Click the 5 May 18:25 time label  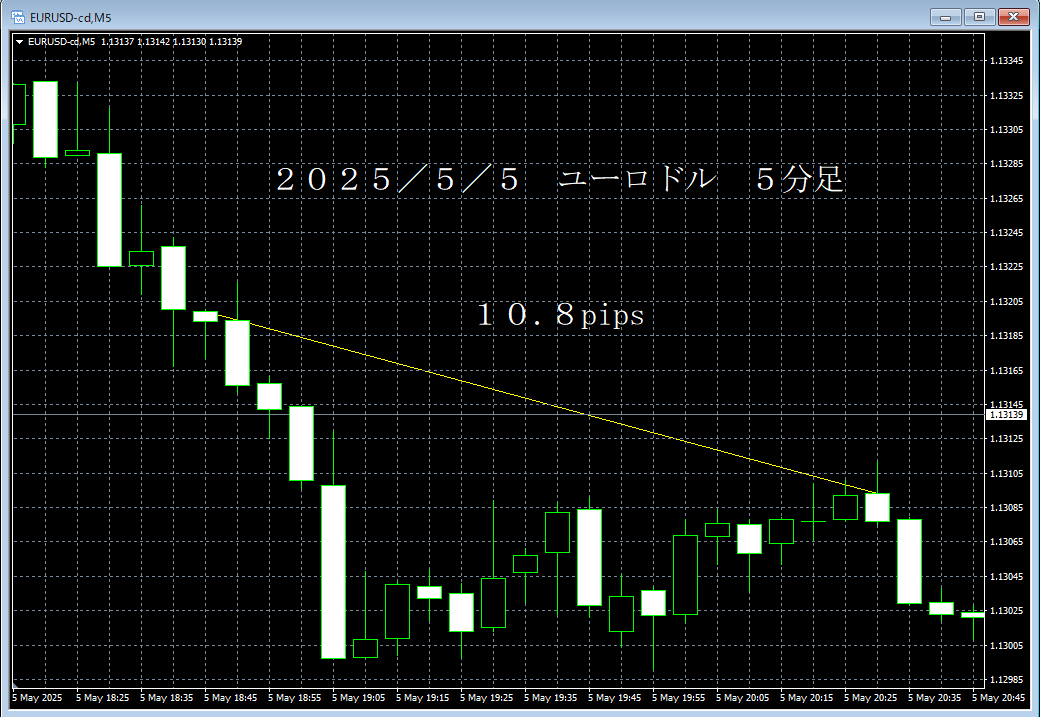[x=102, y=698]
